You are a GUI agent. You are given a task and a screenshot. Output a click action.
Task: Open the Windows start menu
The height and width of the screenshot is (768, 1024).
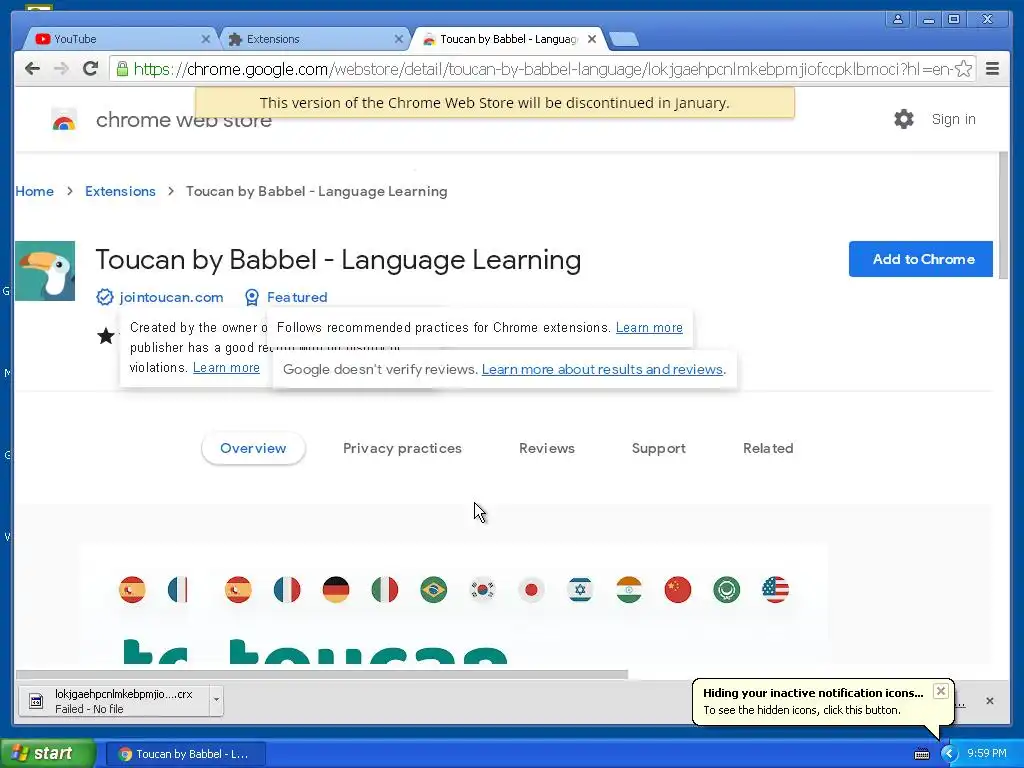coord(48,754)
